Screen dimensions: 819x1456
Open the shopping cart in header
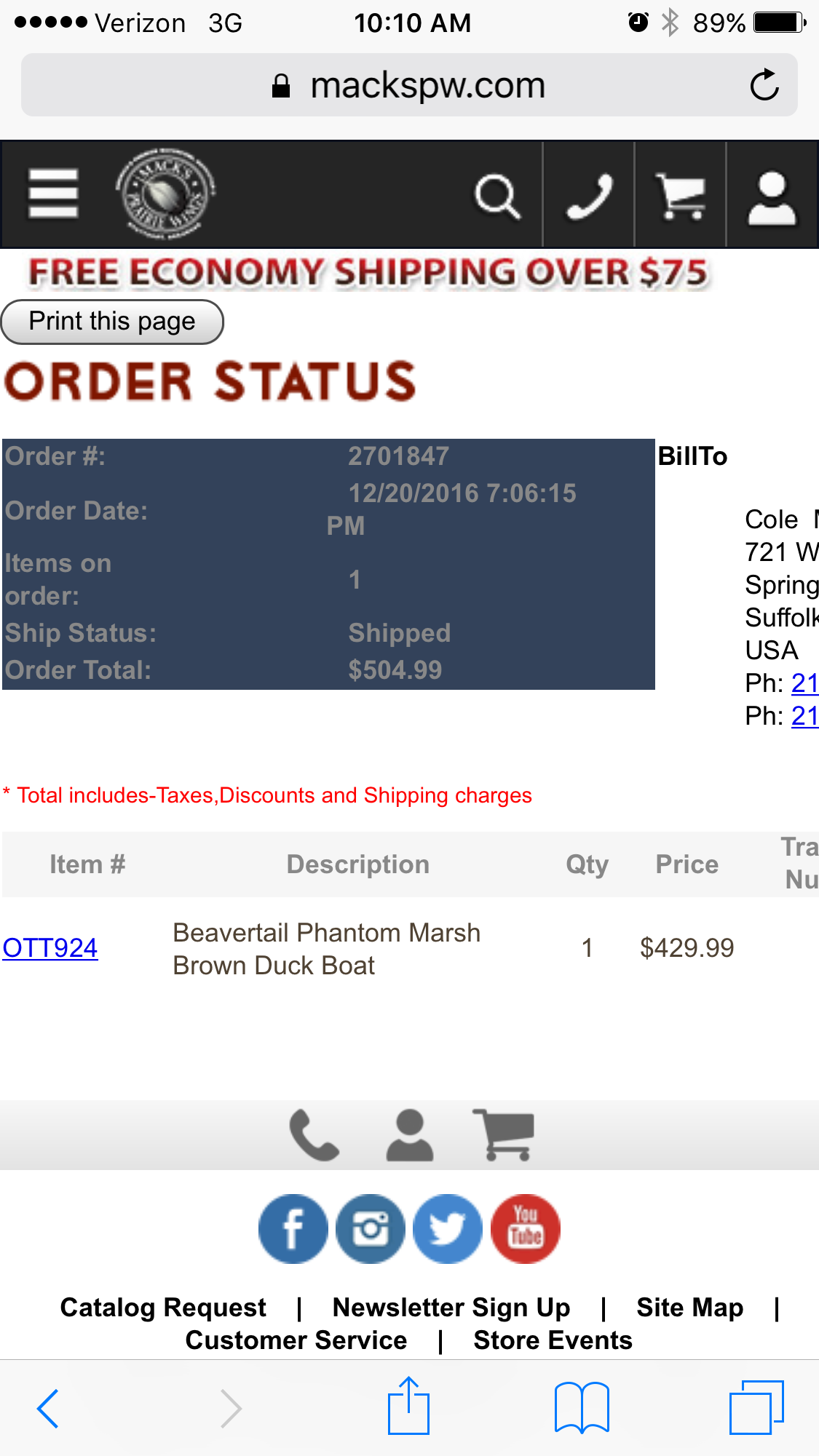[681, 196]
